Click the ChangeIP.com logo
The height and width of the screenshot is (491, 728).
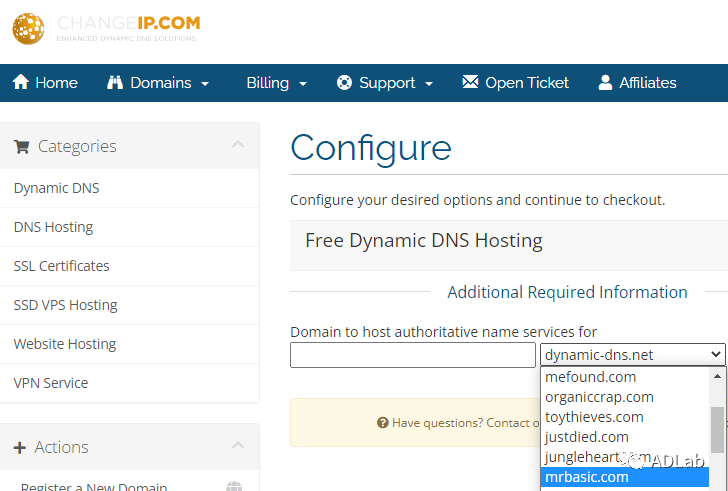pyautogui.click(x=105, y=27)
